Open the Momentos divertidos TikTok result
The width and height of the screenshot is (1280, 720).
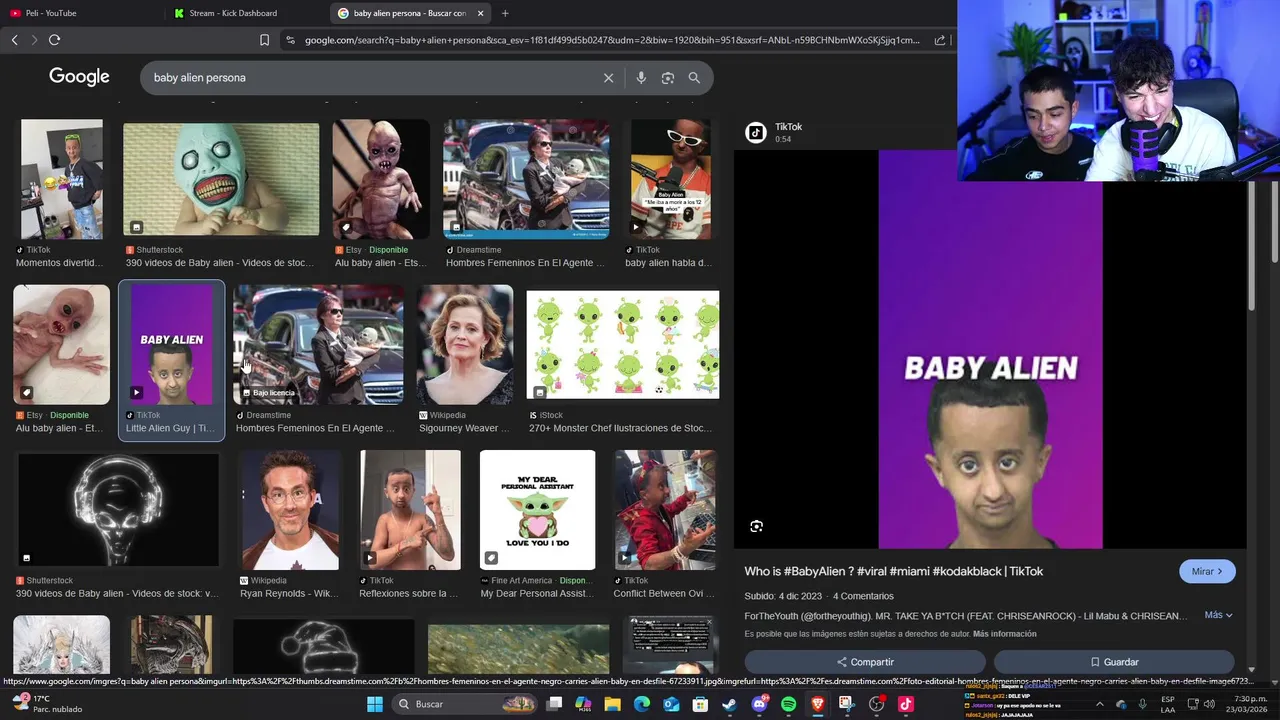pos(62,179)
